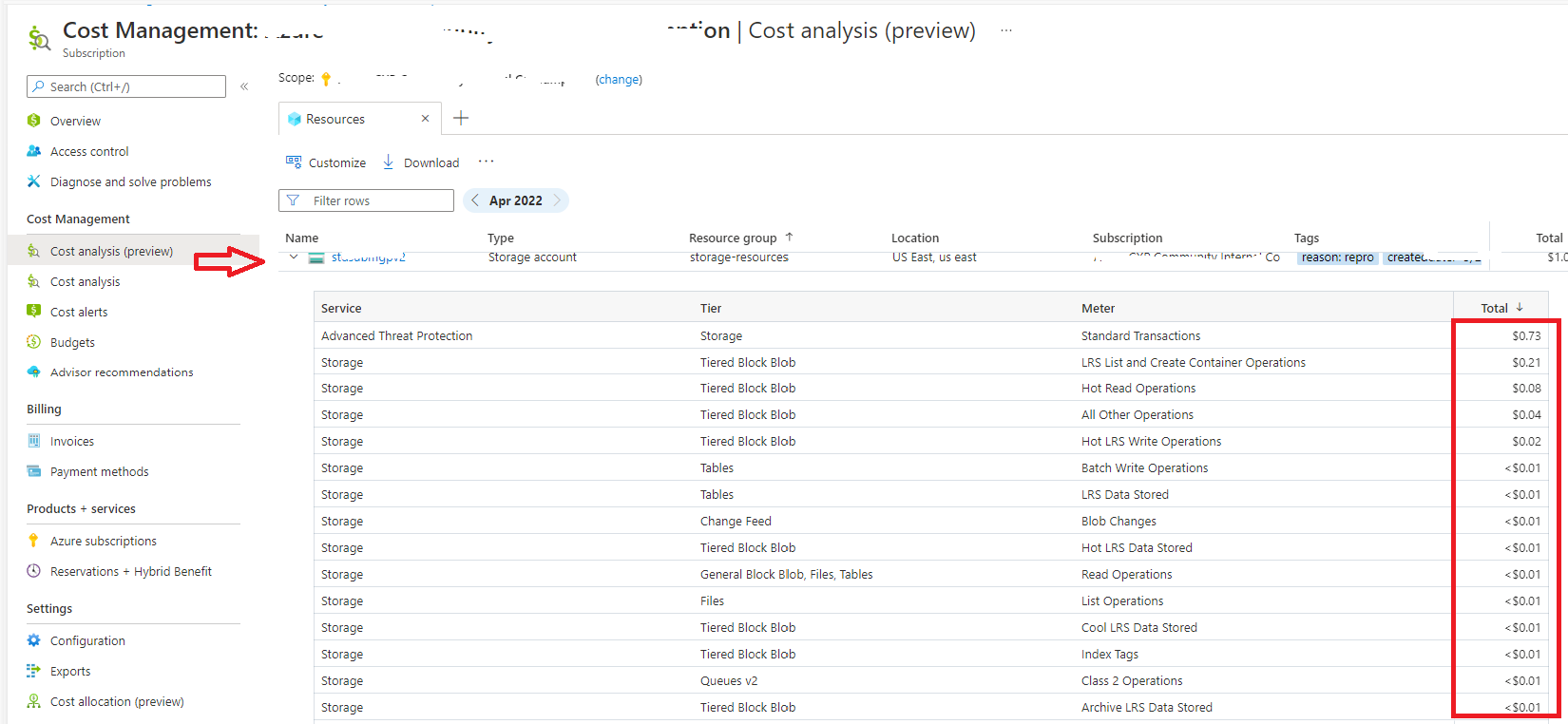
Task: Open the Apr 2022 date picker
Action: pos(516,200)
